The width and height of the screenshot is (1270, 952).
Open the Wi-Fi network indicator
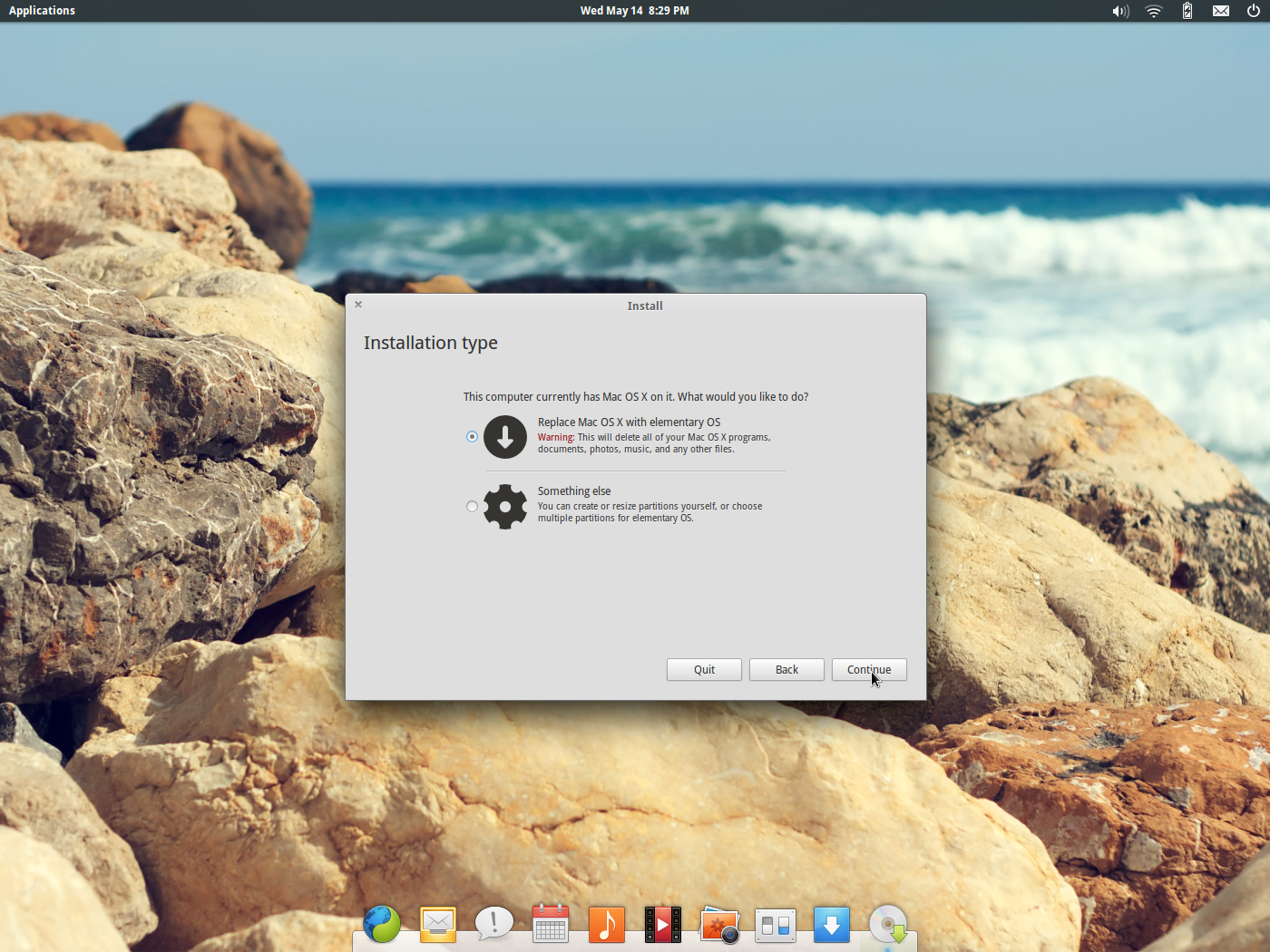pyautogui.click(x=1154, y=11)
